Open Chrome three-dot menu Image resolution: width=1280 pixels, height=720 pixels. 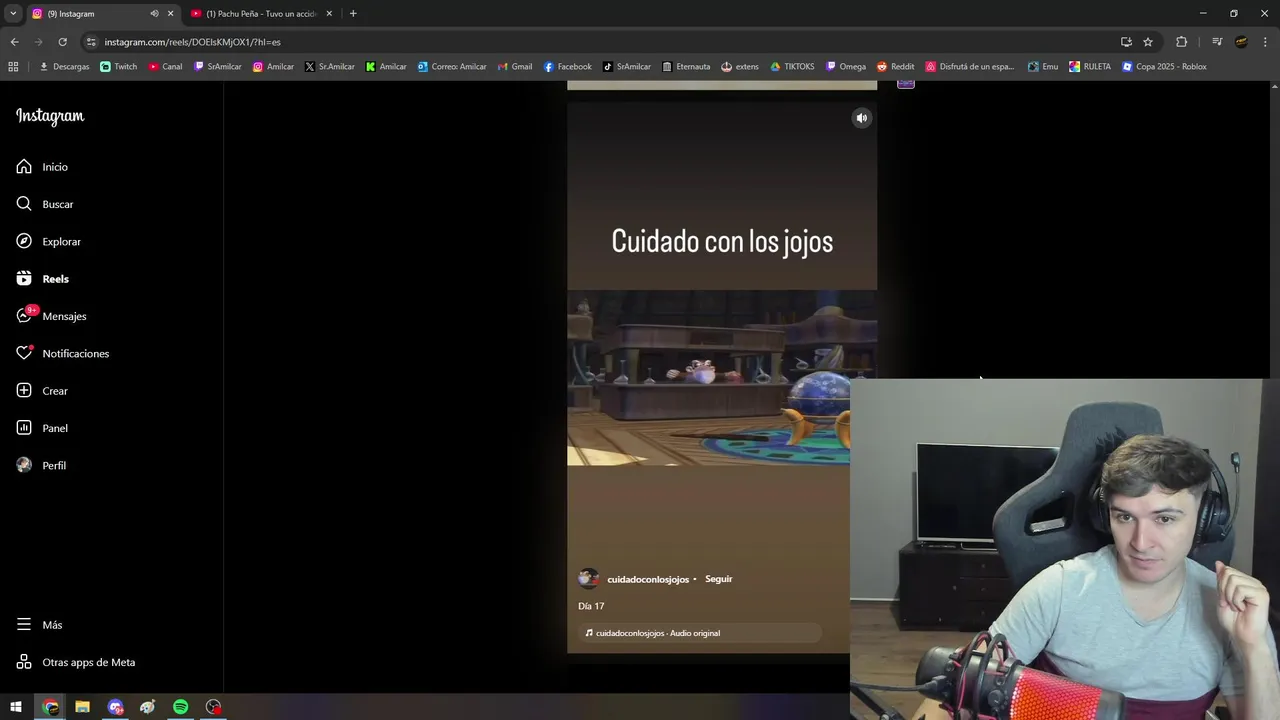(x=1265, y=42)
